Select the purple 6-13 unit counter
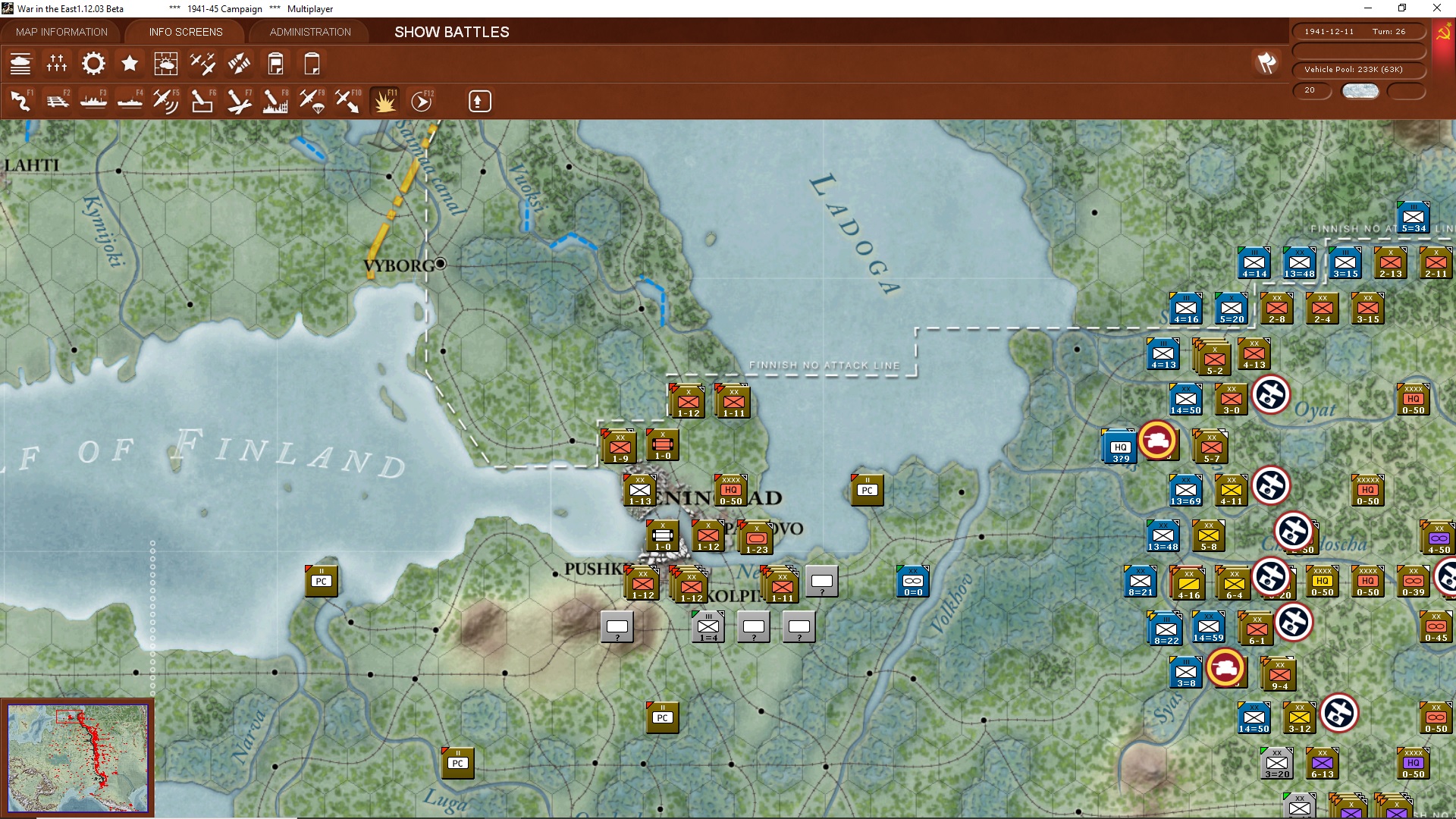This screenshot has height=819, width=1456. (x=1323, y=764)
